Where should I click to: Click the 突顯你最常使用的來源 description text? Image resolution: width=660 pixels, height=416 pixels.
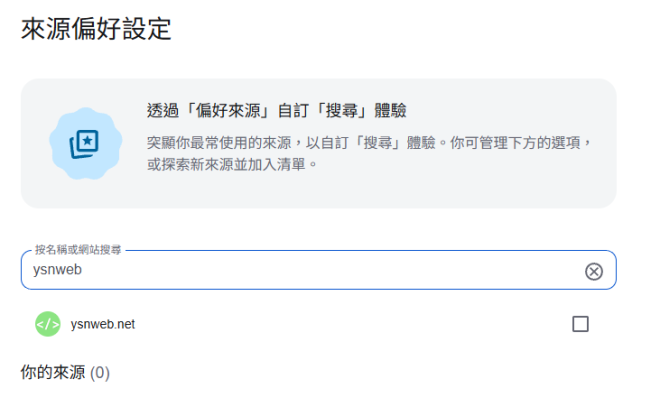click(219, 143)
